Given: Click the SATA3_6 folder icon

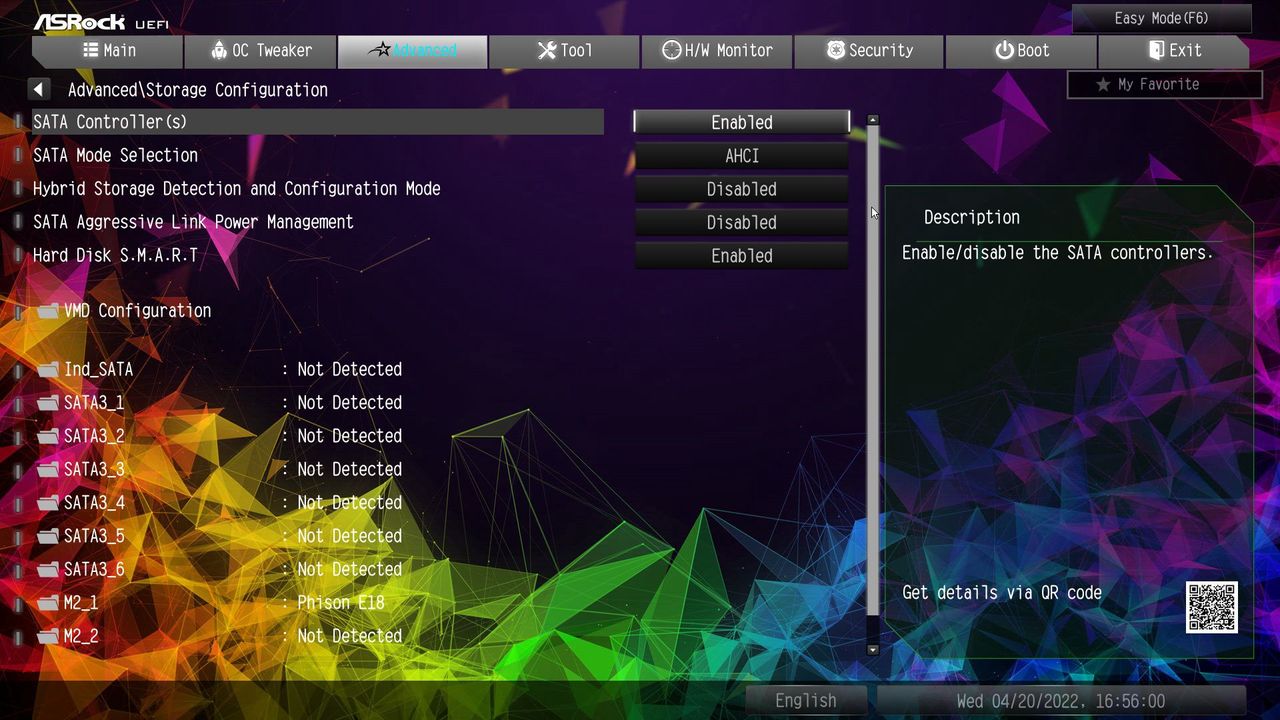Looking at the screenshot, I should (49, 569).
